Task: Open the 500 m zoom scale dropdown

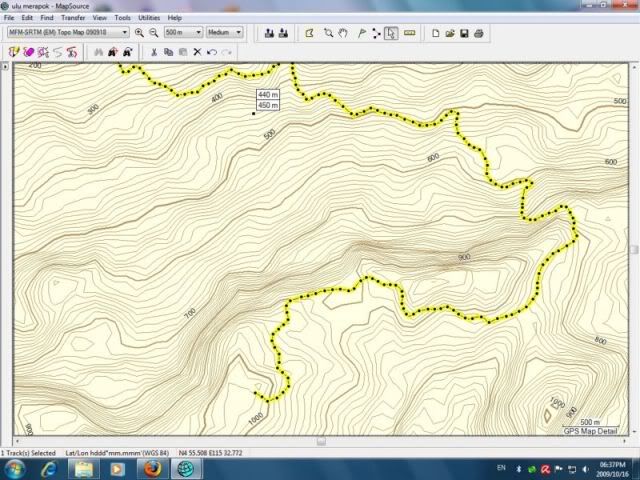Action: [198, 33]
